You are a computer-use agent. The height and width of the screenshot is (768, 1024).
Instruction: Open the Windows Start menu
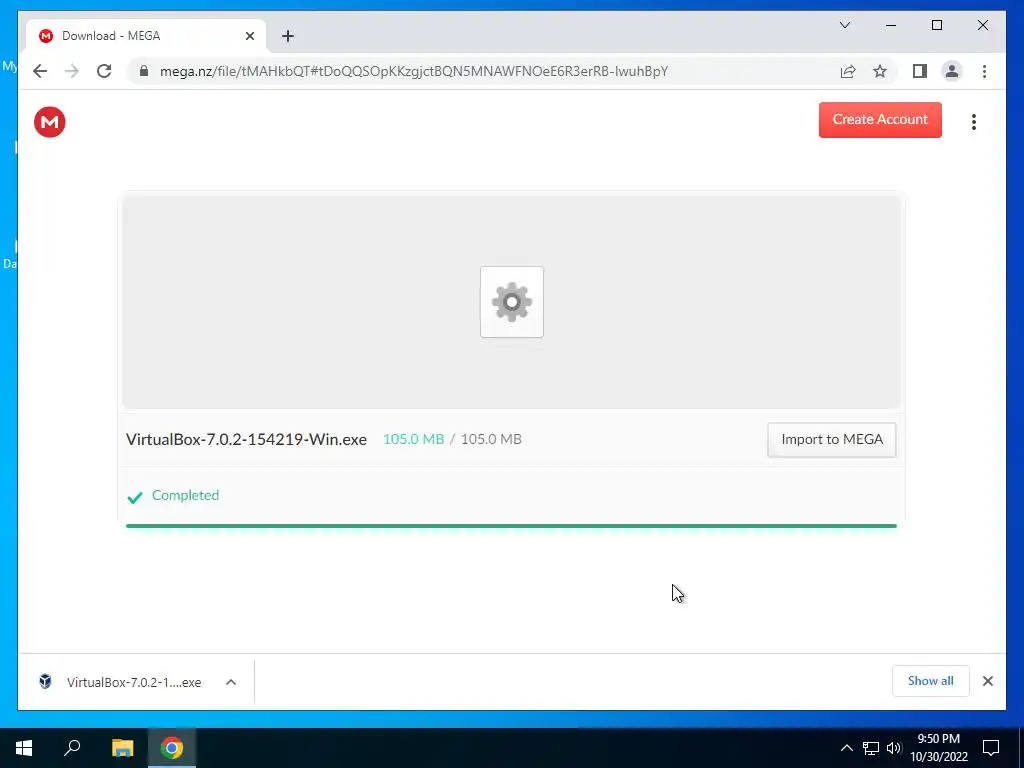click(x=24, y=748)
